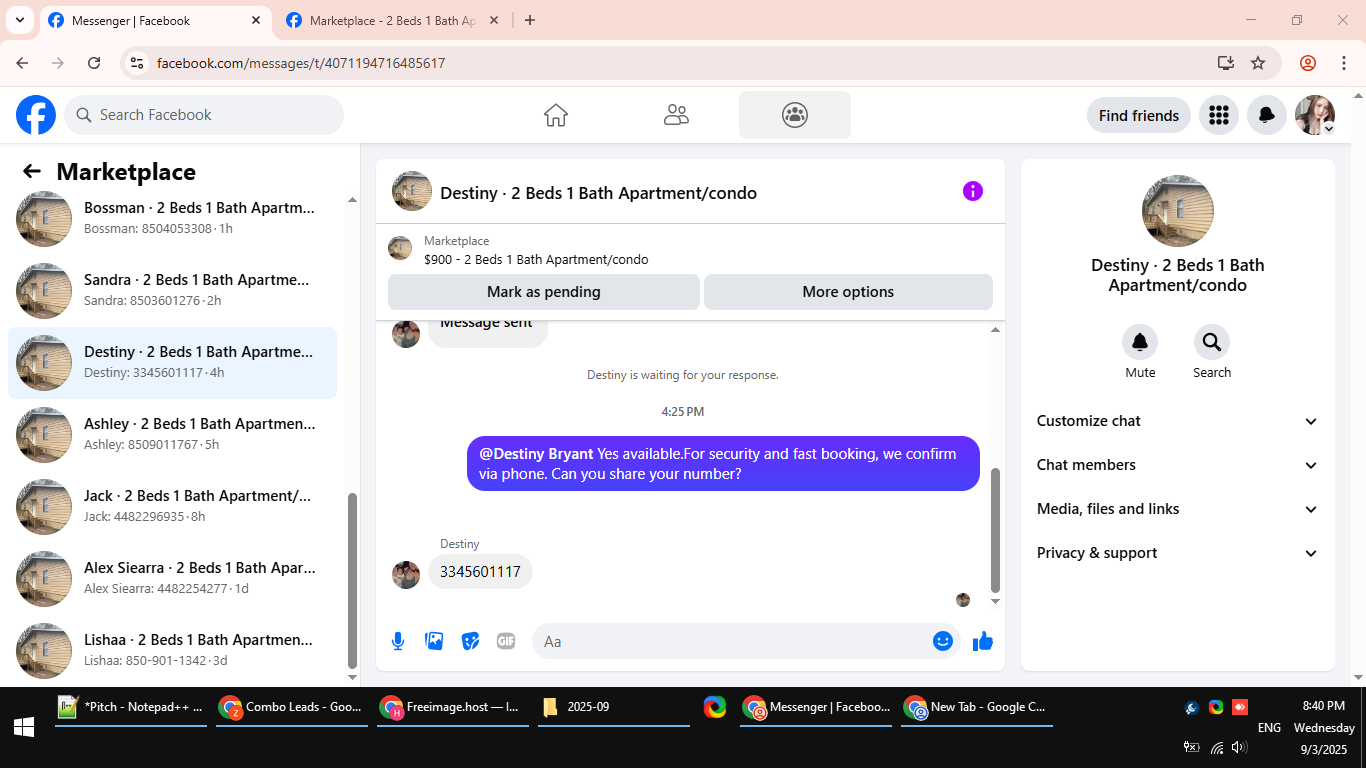Screen dimensions: 1366x768
Task: Select Destiny conversation in the list
Action: pyautogui.click(x=172, y=363)
